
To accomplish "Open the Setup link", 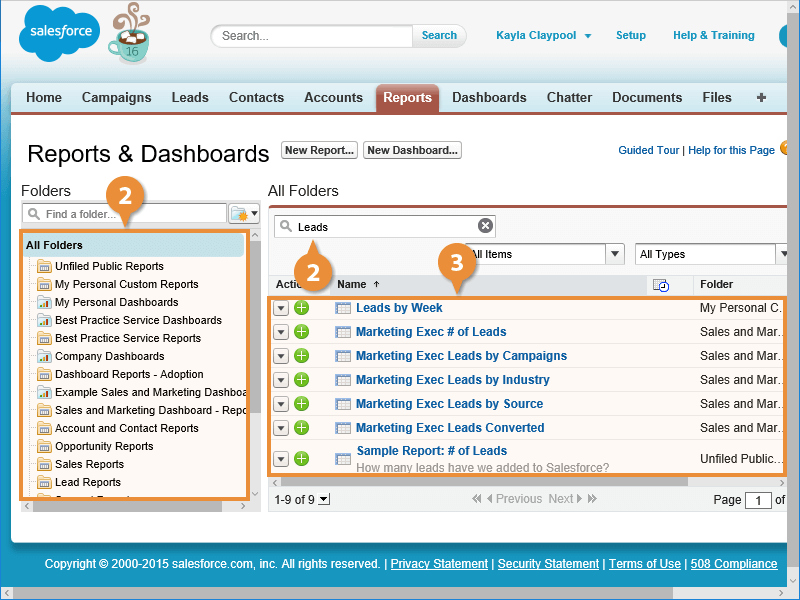I will click(631, 35).
